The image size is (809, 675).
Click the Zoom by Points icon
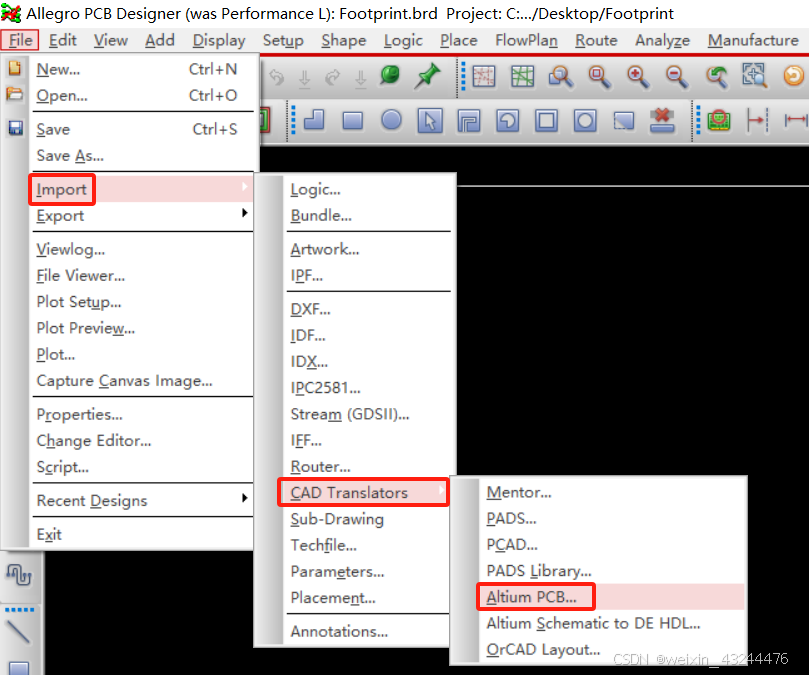tap(560, 76)
